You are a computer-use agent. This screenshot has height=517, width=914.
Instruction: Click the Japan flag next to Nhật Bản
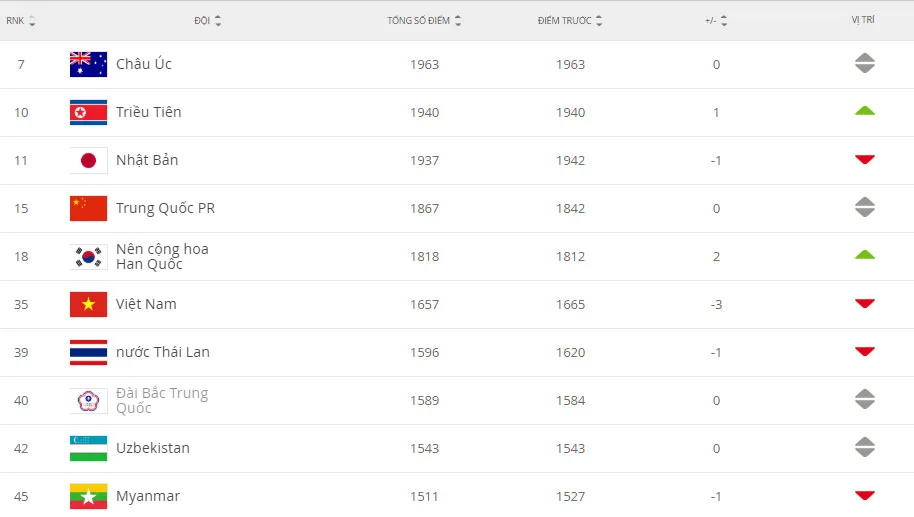(x=89, y=160)
